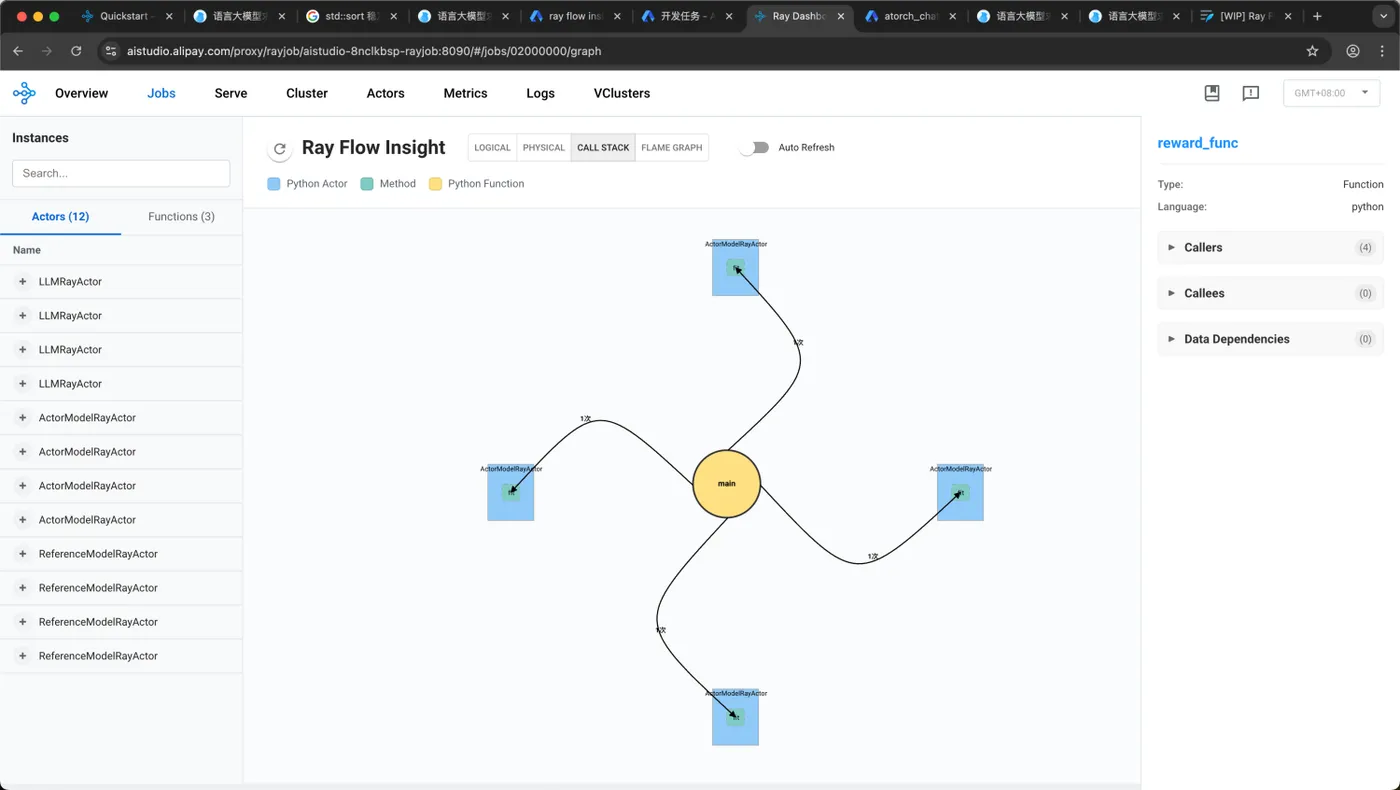Screen dimensions: 1400x790
Task: Select the Logical view button
Action: pos(492,147)
